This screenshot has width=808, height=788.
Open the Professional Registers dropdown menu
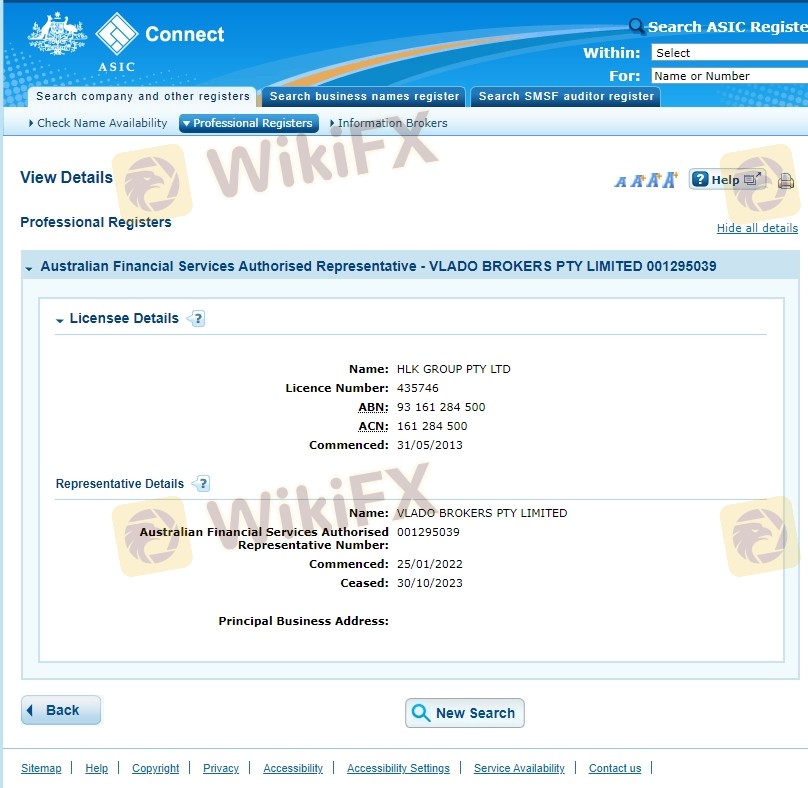(x=248, y=123)
